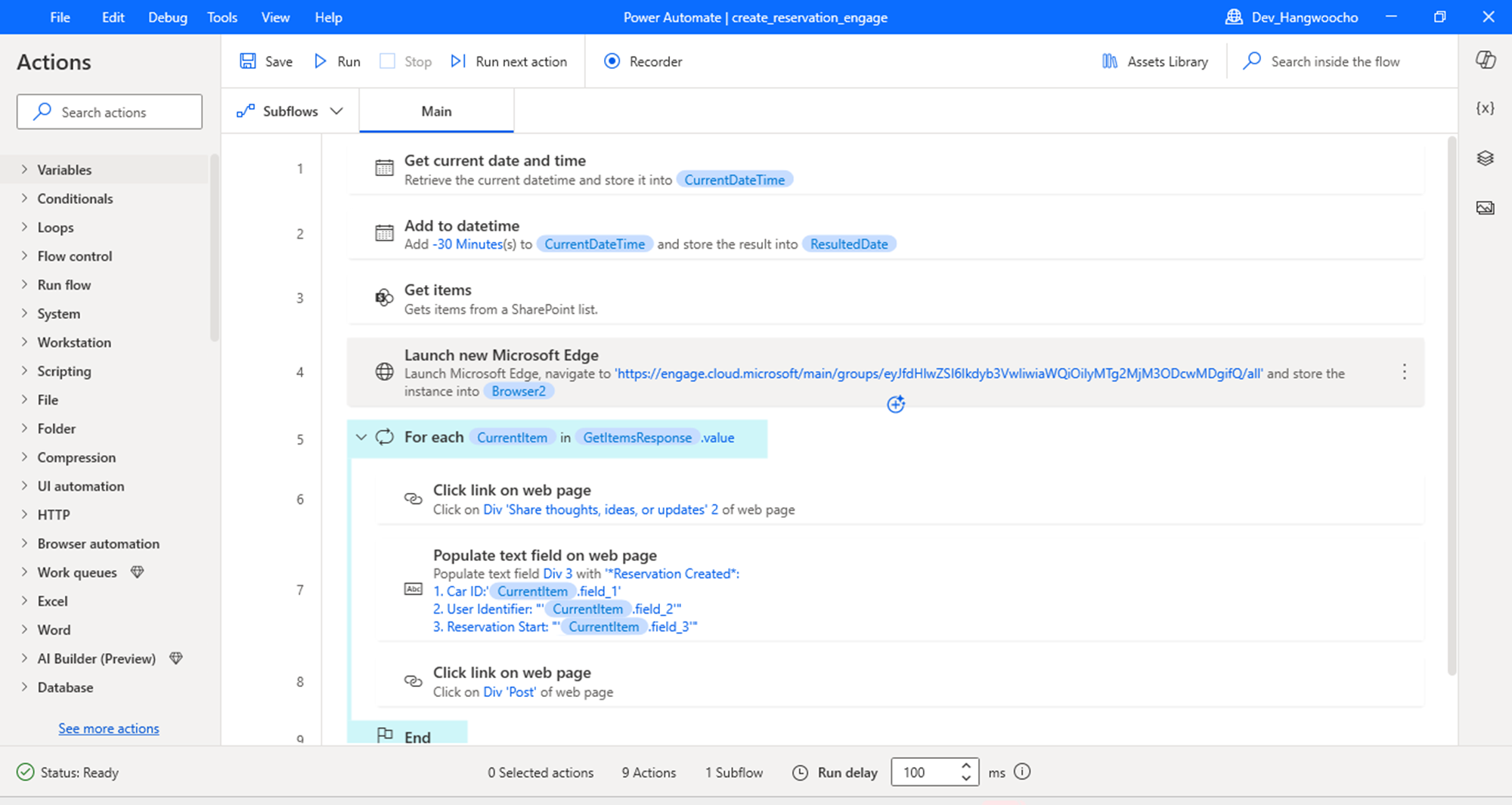Open the Help menu

pyautogui.click(x=328, y=17)
